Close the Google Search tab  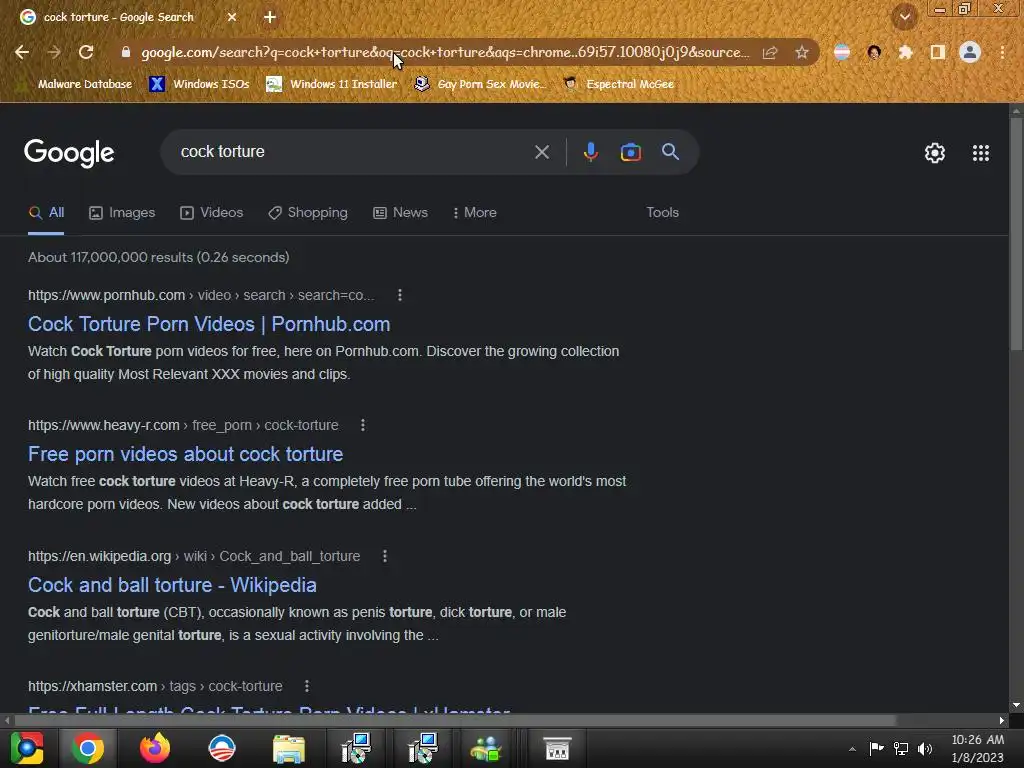(232, 17)
